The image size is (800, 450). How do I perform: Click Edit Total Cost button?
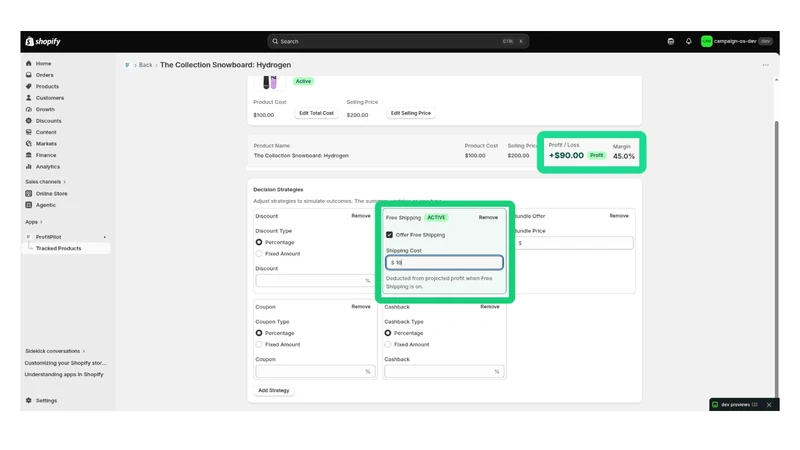pyautogui.click(x=316, y=113)
